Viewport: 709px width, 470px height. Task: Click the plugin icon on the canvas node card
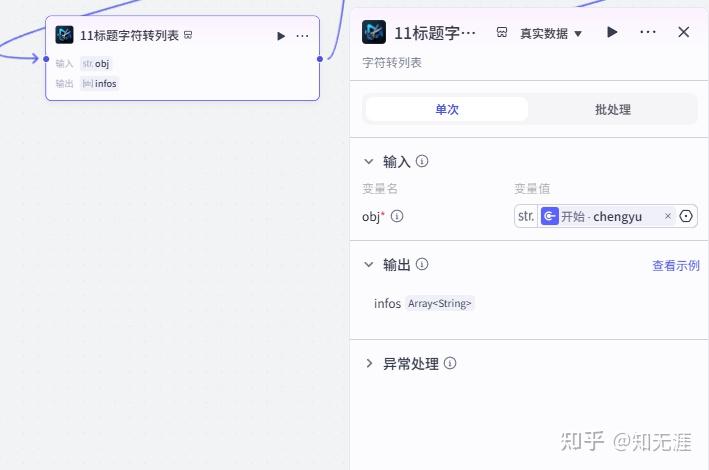(64, 35)
